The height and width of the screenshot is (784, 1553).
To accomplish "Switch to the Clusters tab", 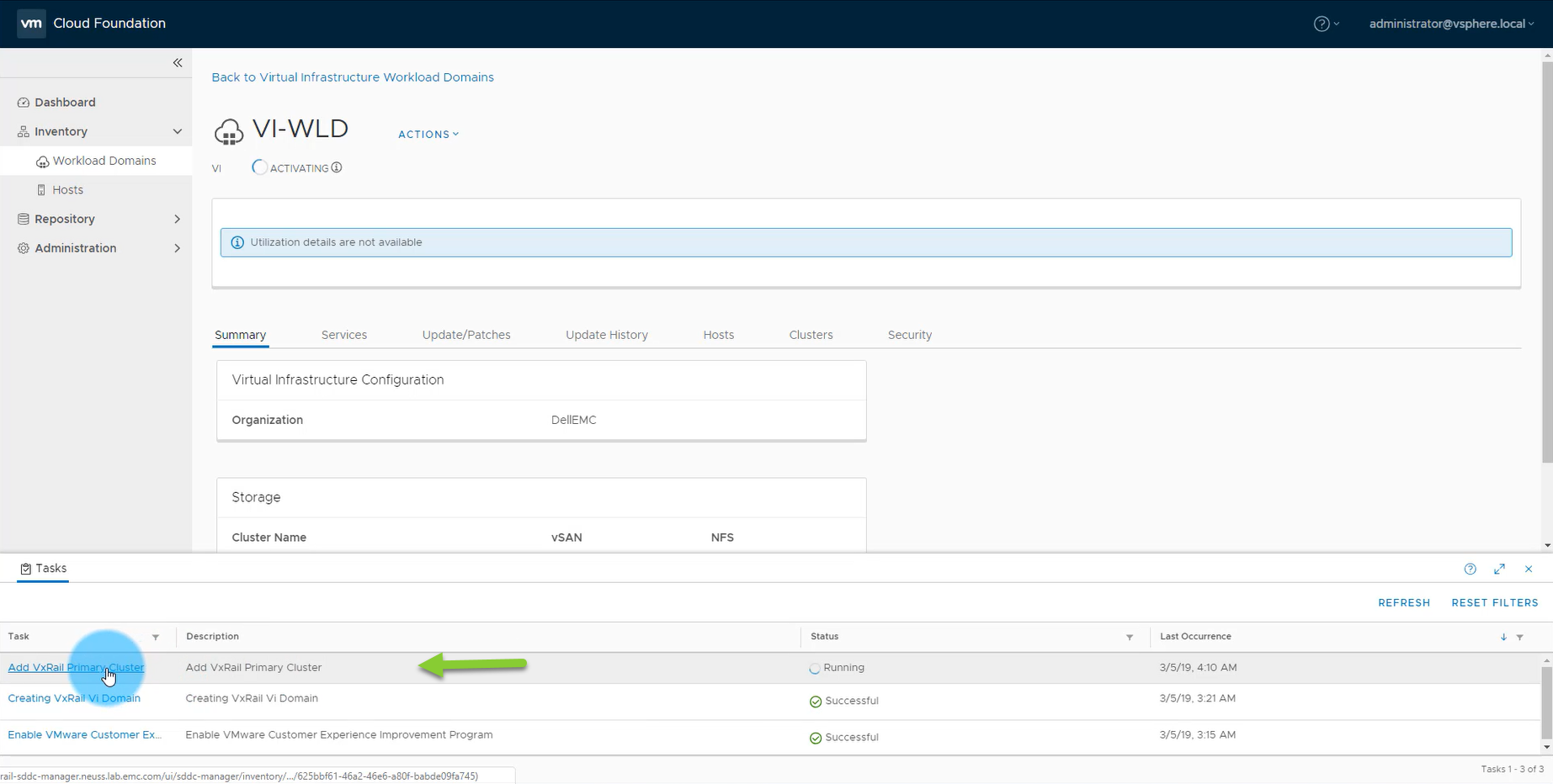I will (x=811, y=335).
